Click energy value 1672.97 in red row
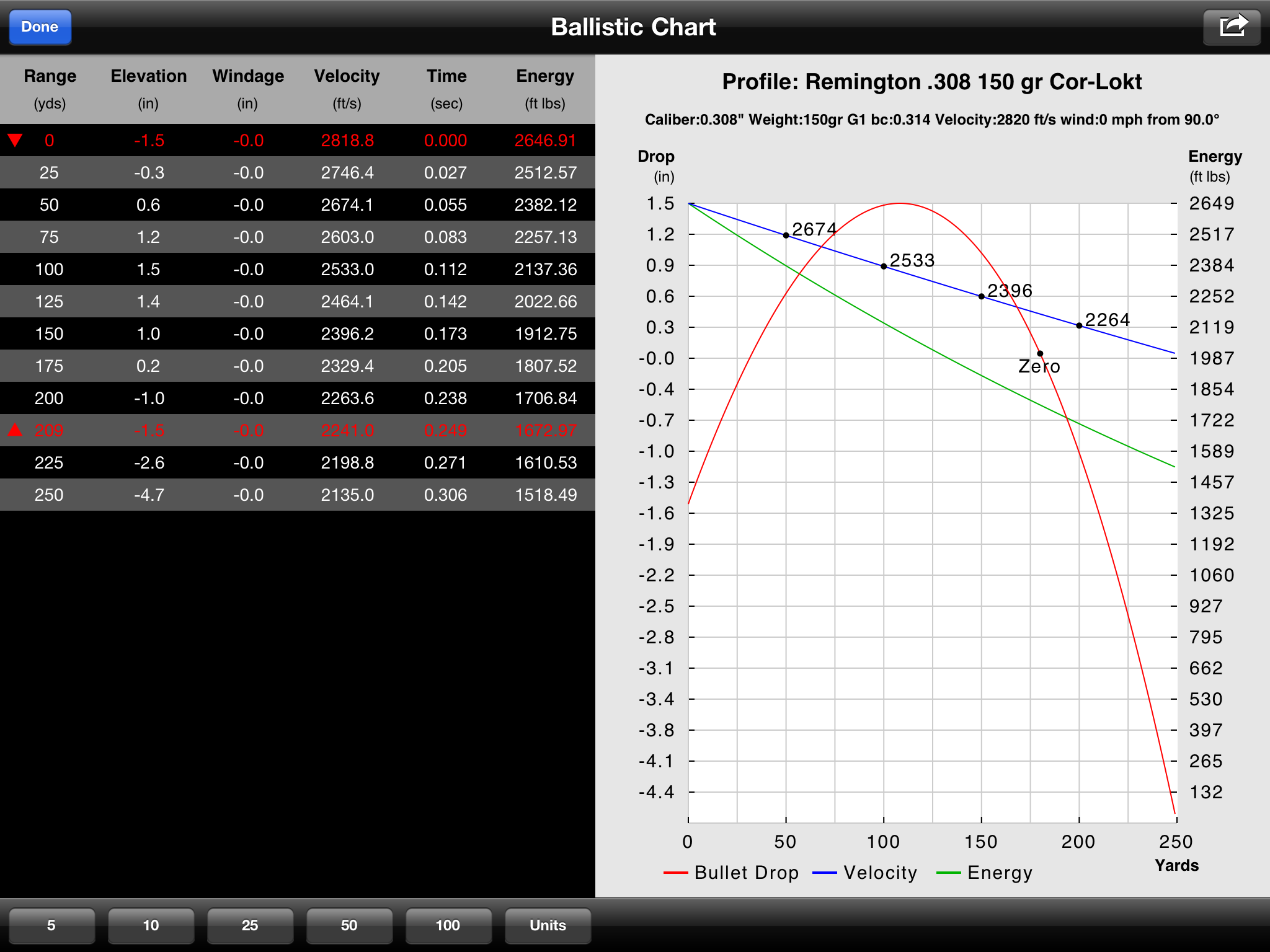The height and width of the screenshot is (952, 1270). click(546, 430)
